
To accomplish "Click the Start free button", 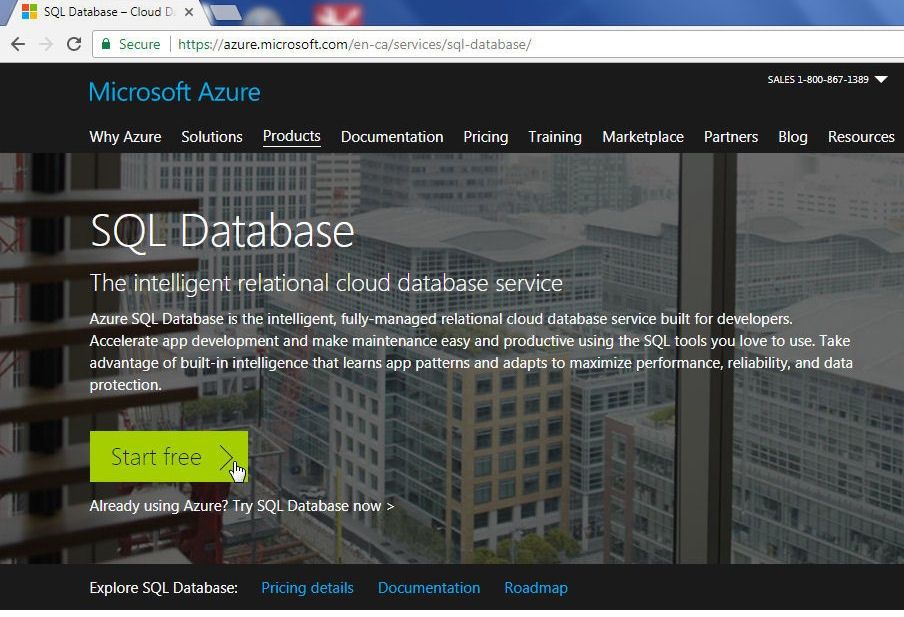I will click(160, 457).
